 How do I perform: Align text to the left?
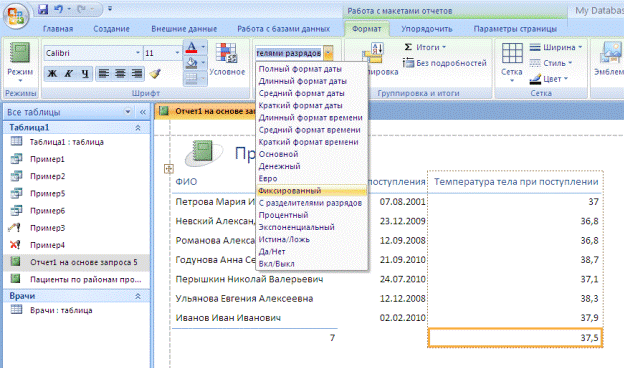click(103, 74)
